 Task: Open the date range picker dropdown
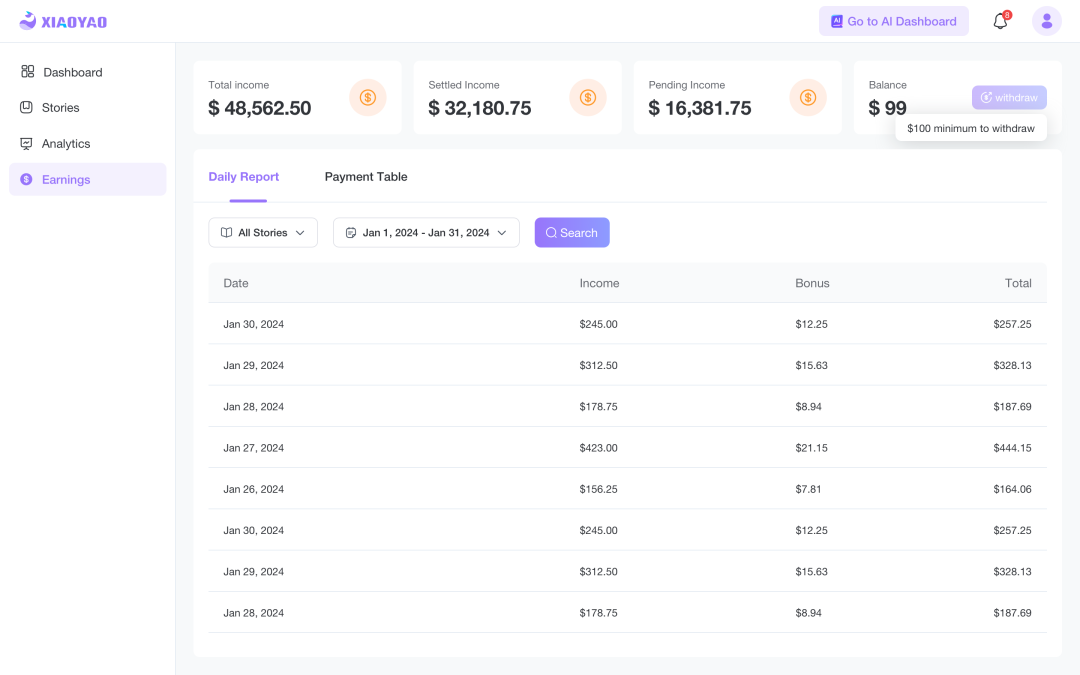(426, 233)
